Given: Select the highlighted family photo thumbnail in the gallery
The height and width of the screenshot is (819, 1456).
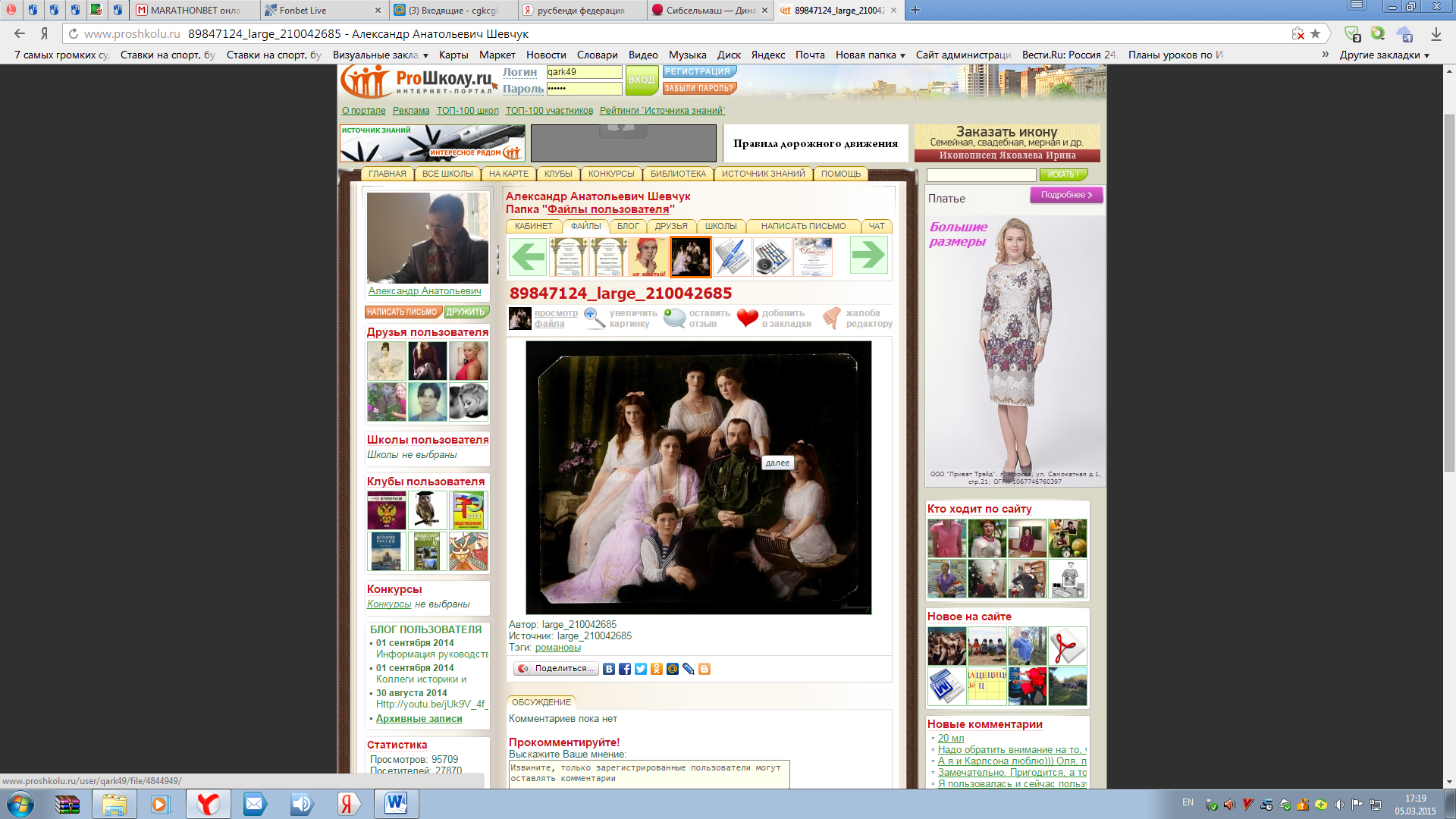Looking at the screenshot, I should pos(691,256).
